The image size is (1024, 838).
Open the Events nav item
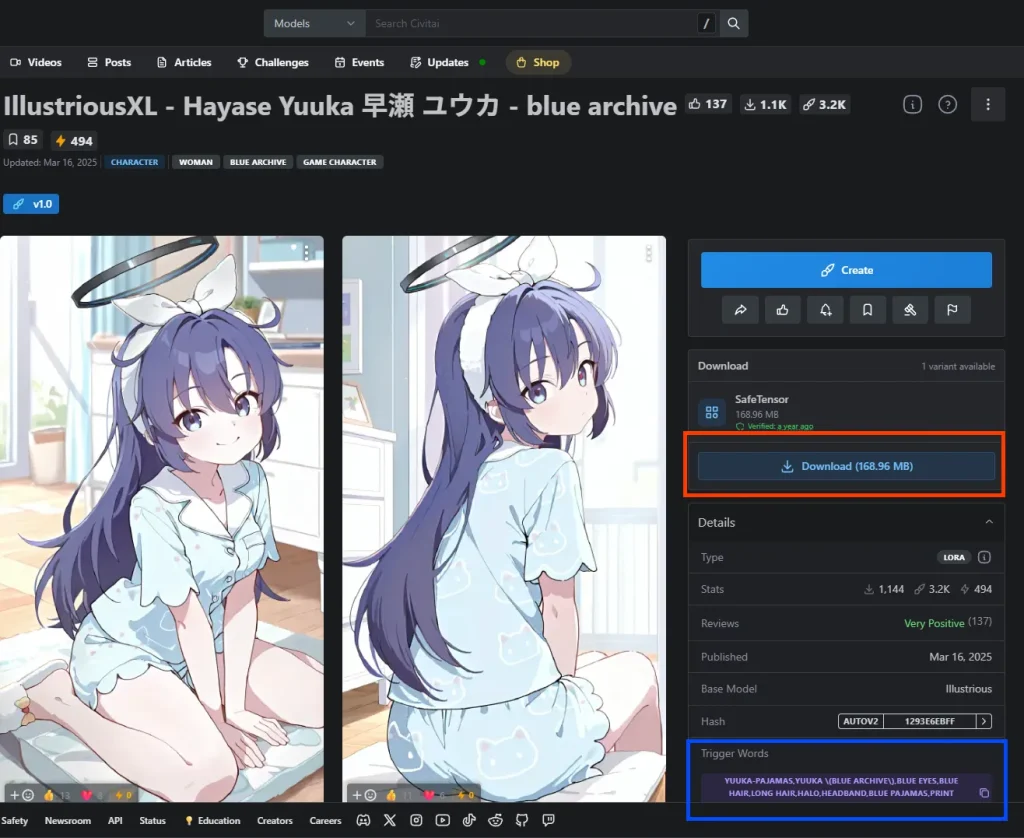click(359, 63)
